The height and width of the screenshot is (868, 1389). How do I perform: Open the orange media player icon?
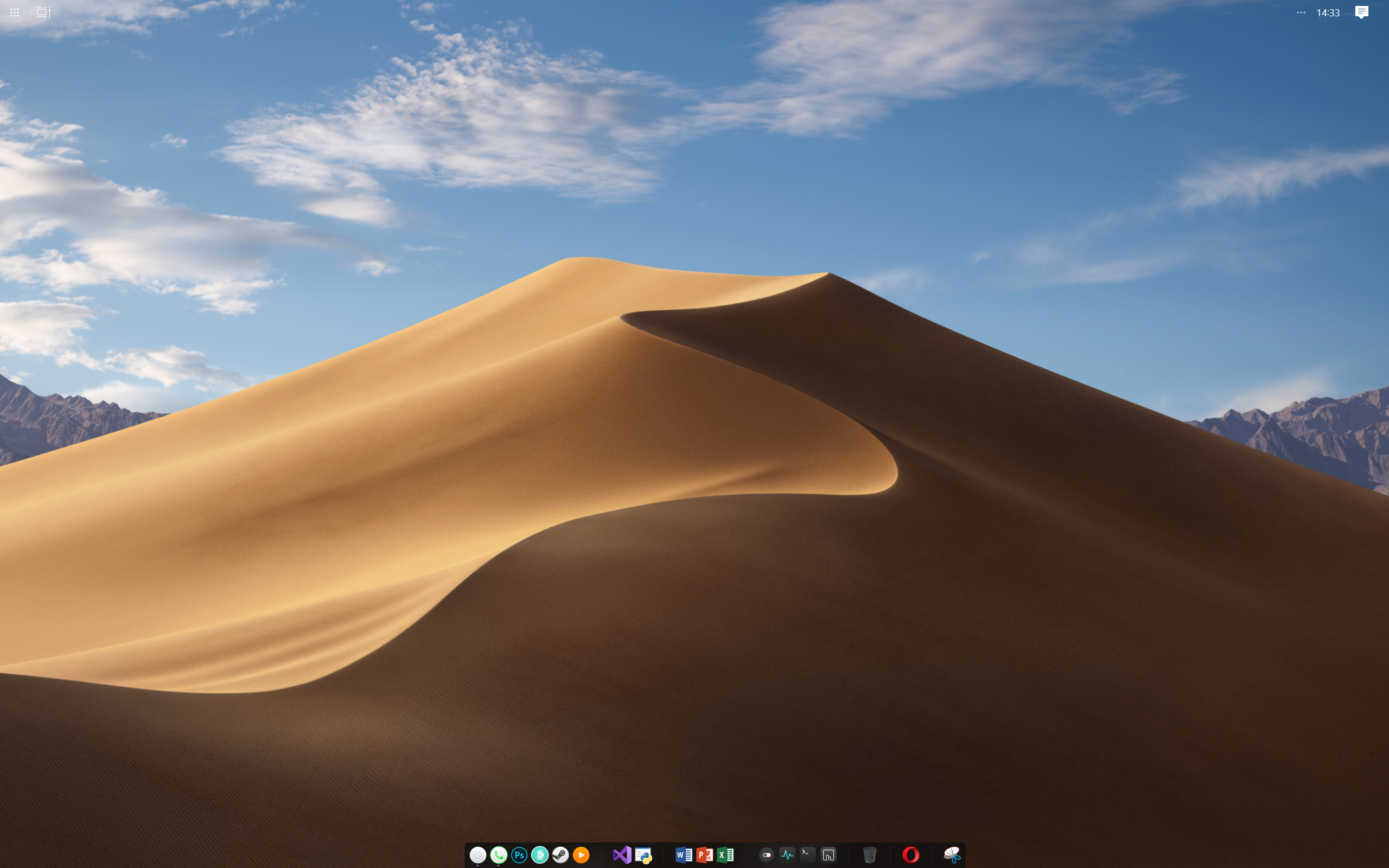pos(581,856)
